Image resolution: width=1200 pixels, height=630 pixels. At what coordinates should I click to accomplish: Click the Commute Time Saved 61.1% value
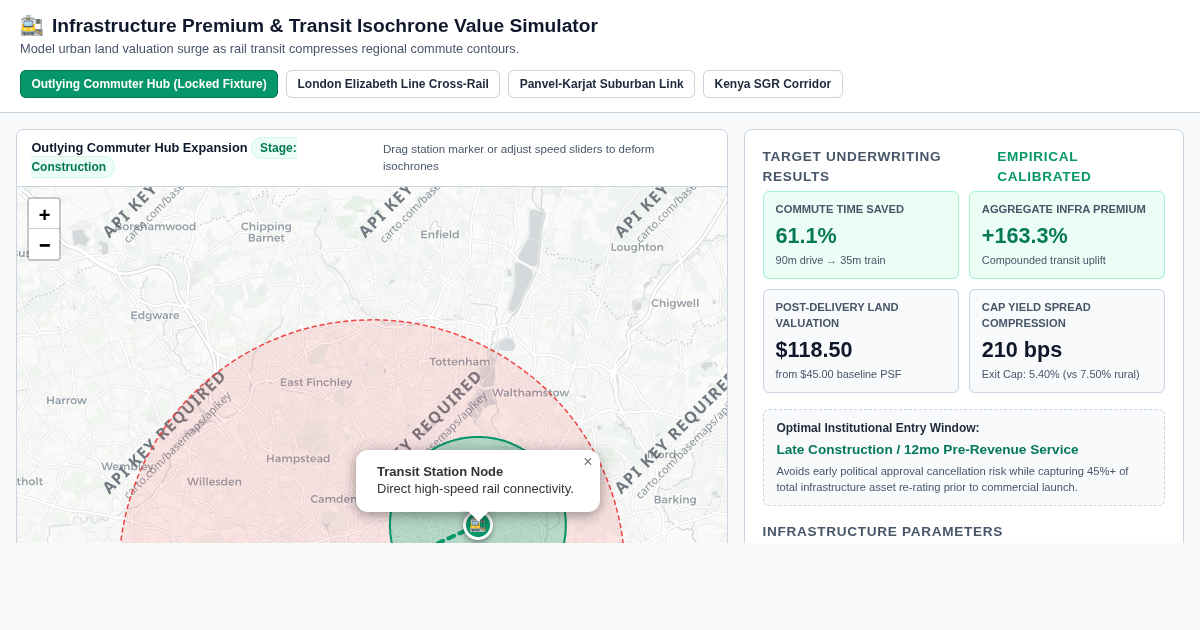pyautogui.click(x=806, y=236)
